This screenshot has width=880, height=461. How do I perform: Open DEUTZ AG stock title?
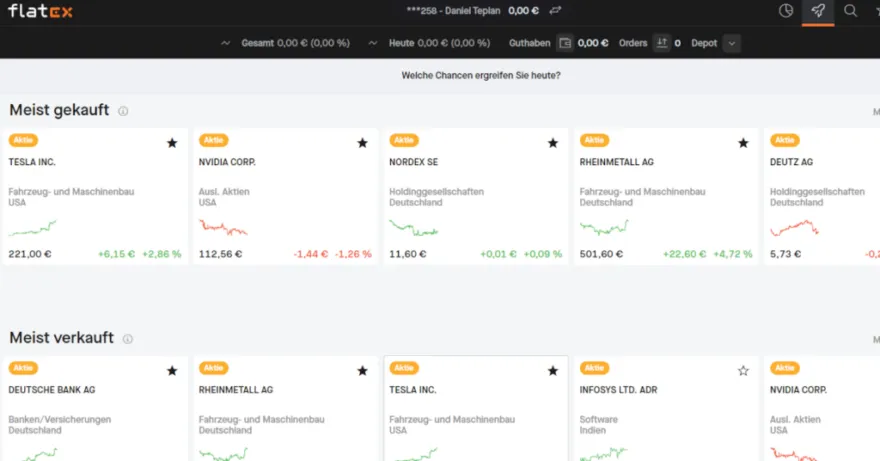(x=791, y=162)
